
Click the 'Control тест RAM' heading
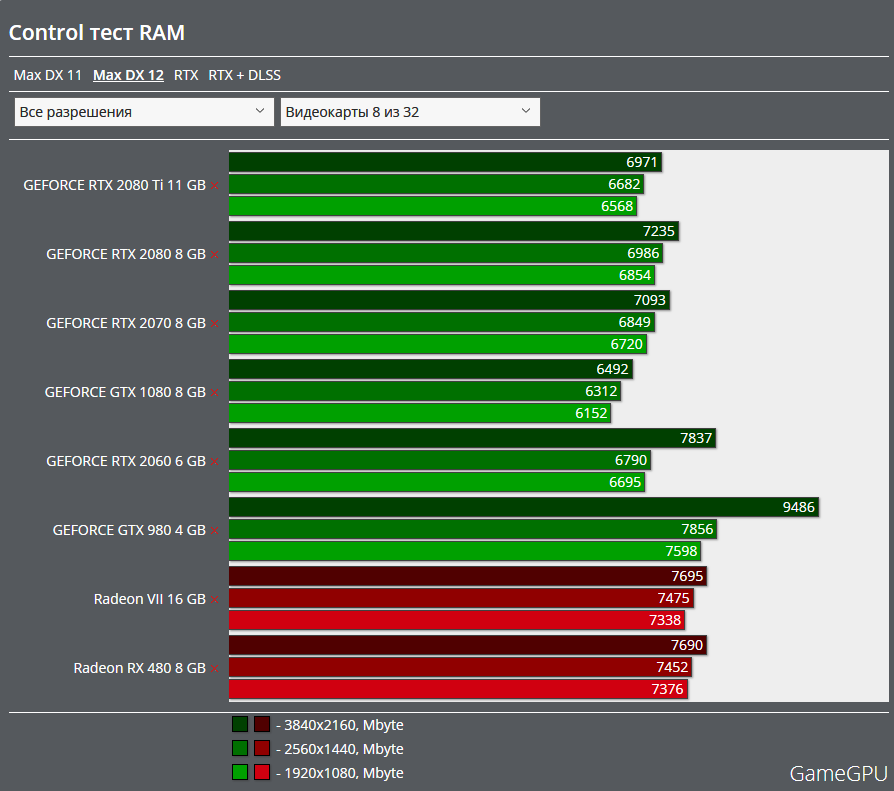point(97,33)
